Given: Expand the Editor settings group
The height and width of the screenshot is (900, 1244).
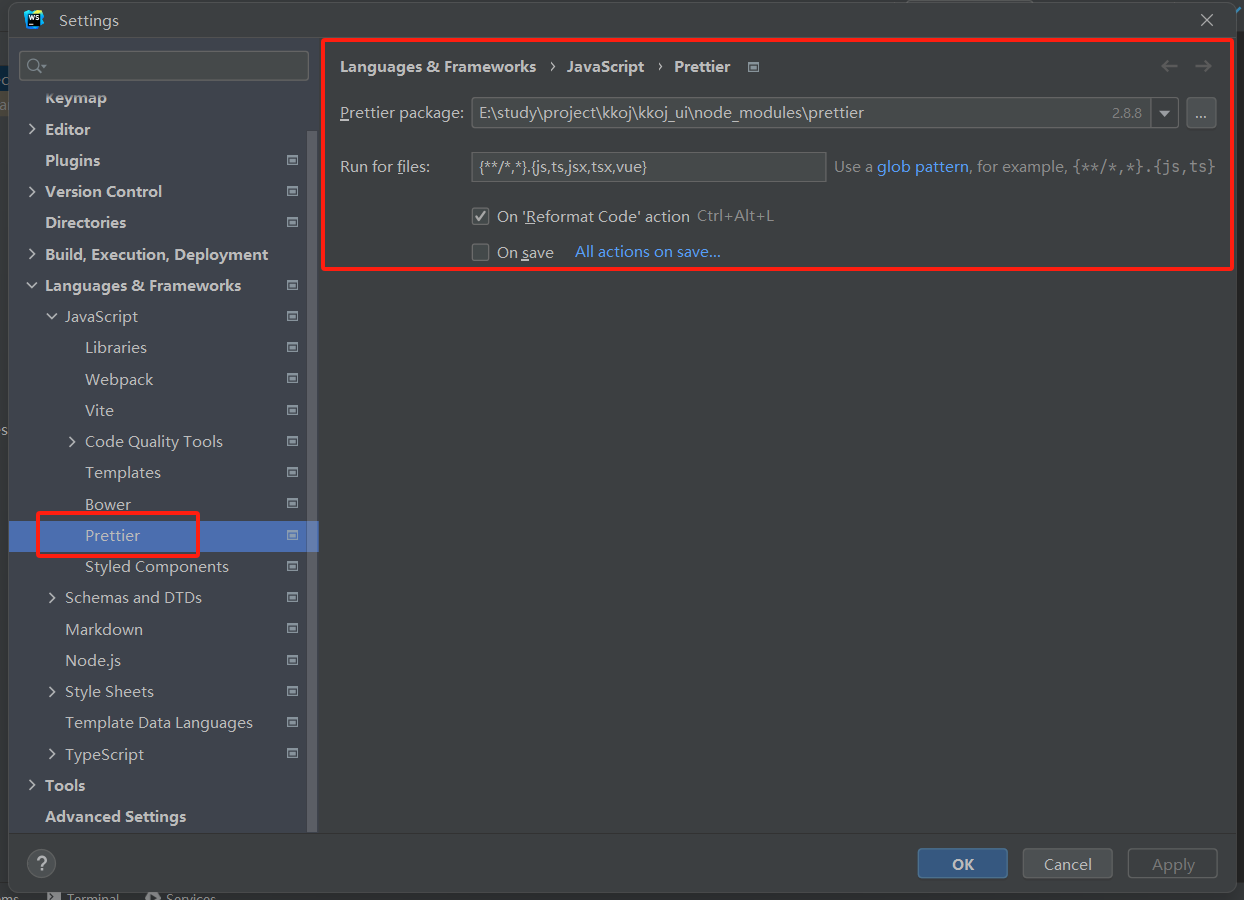Looking at the screenshot, I should tap(32, 129).
